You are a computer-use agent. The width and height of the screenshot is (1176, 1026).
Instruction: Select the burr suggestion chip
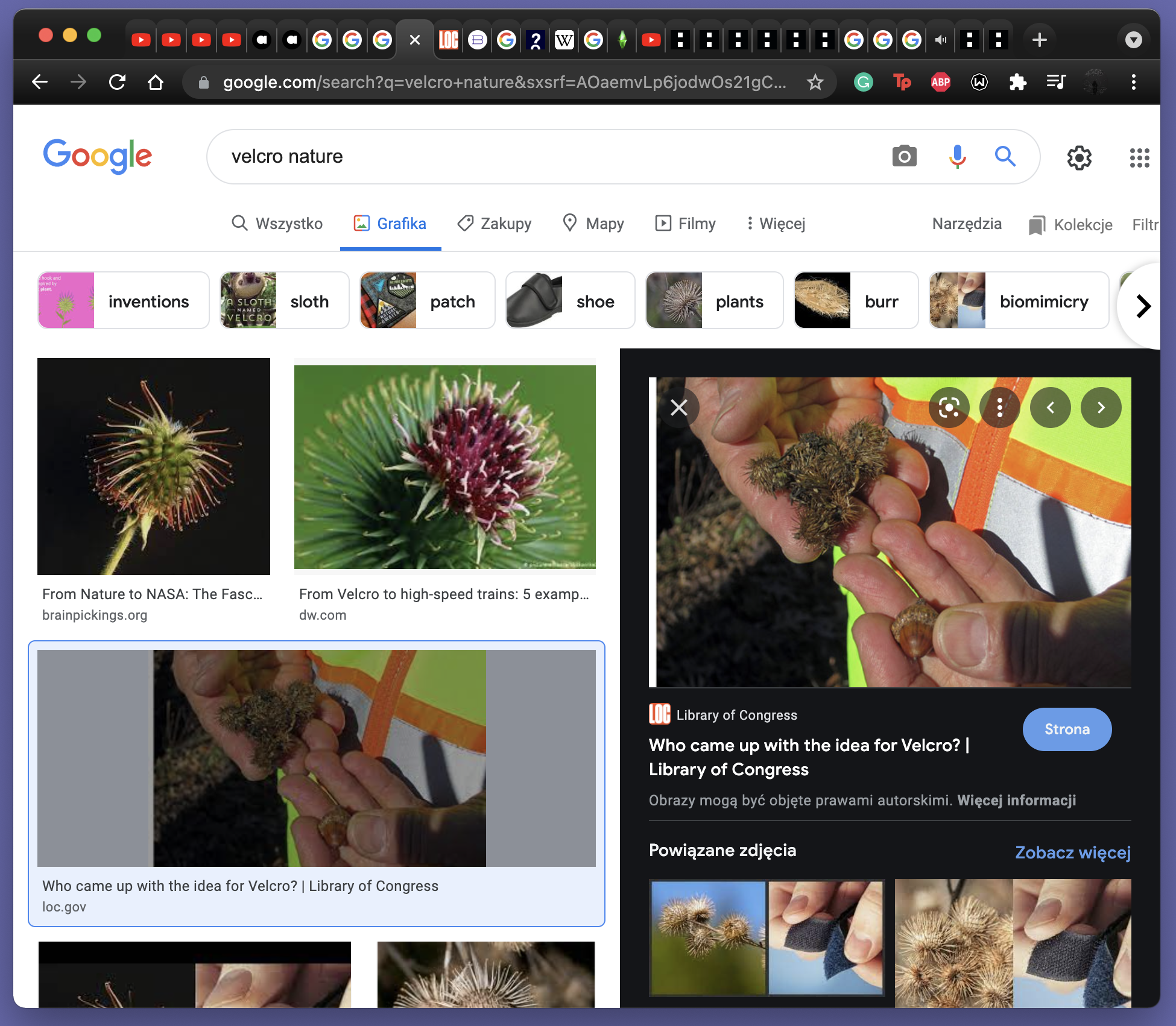tap(856, 300)
